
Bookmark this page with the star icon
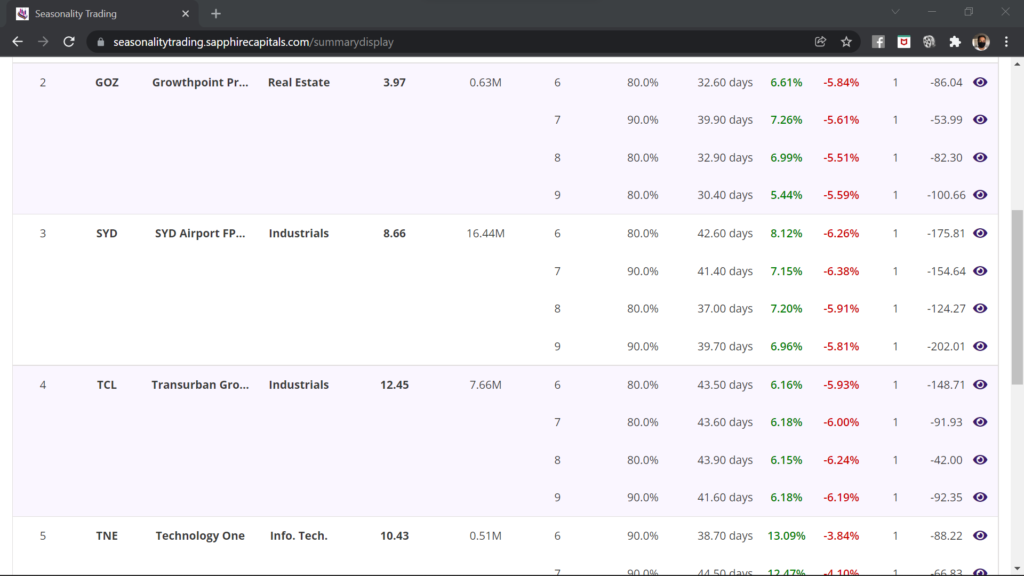846,42
